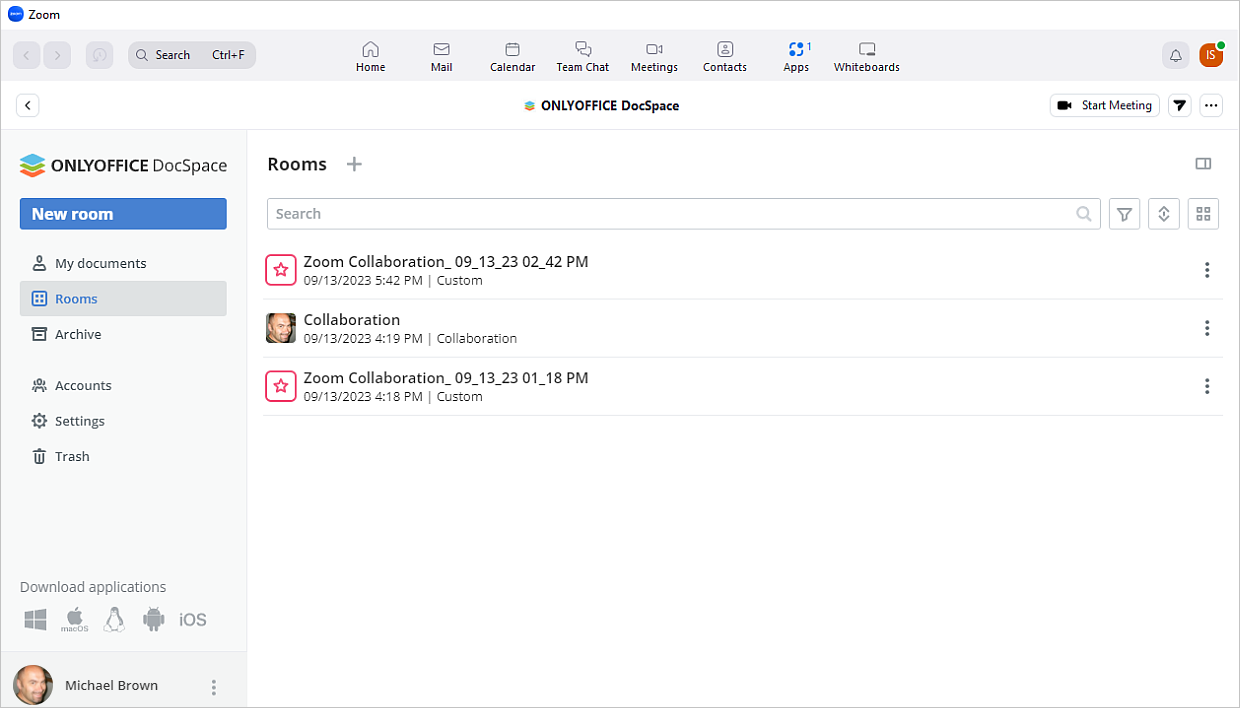Open the Apps icon showing a notification badge

point(796,55)
